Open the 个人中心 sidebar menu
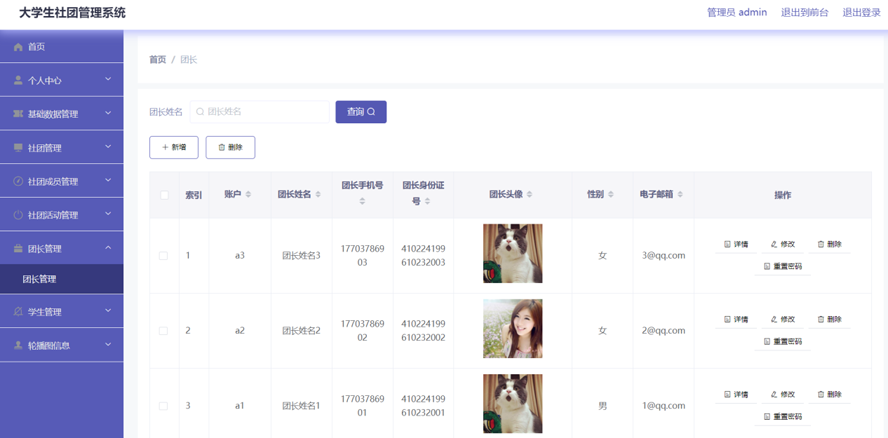 (x=62, y=80)
